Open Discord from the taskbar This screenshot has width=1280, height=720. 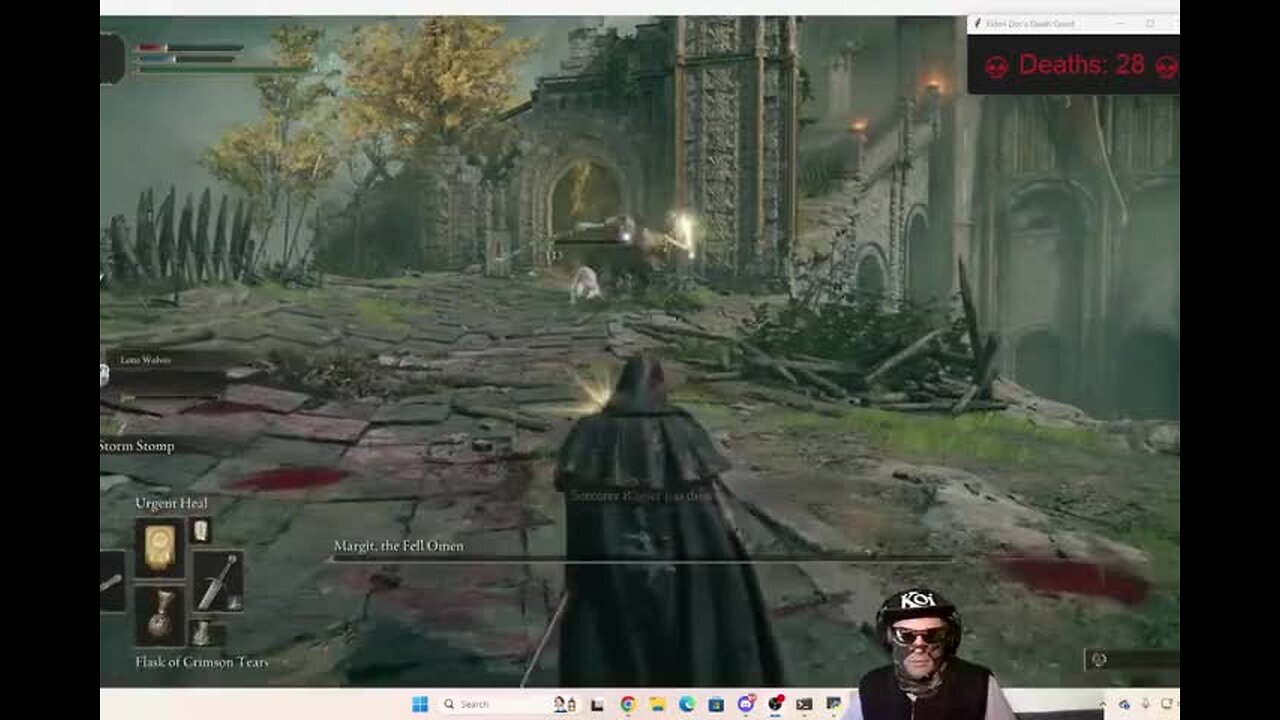pyautogui.click(x=745, y=704)
